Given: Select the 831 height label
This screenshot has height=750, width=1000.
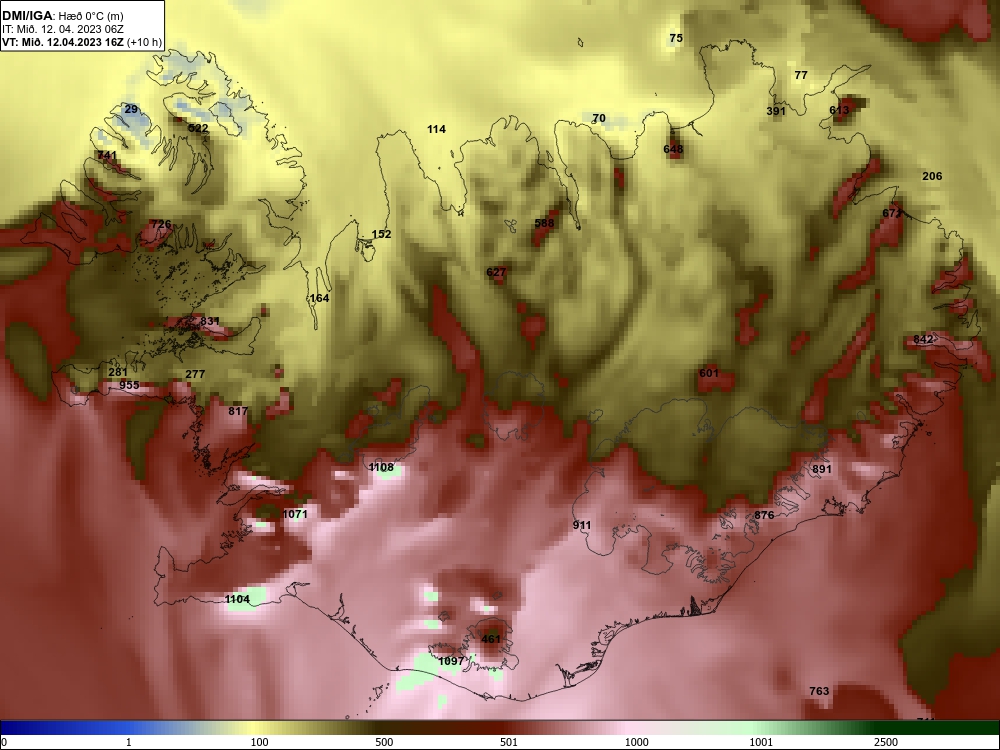Looking at the screenshot, I should point(210,321).
